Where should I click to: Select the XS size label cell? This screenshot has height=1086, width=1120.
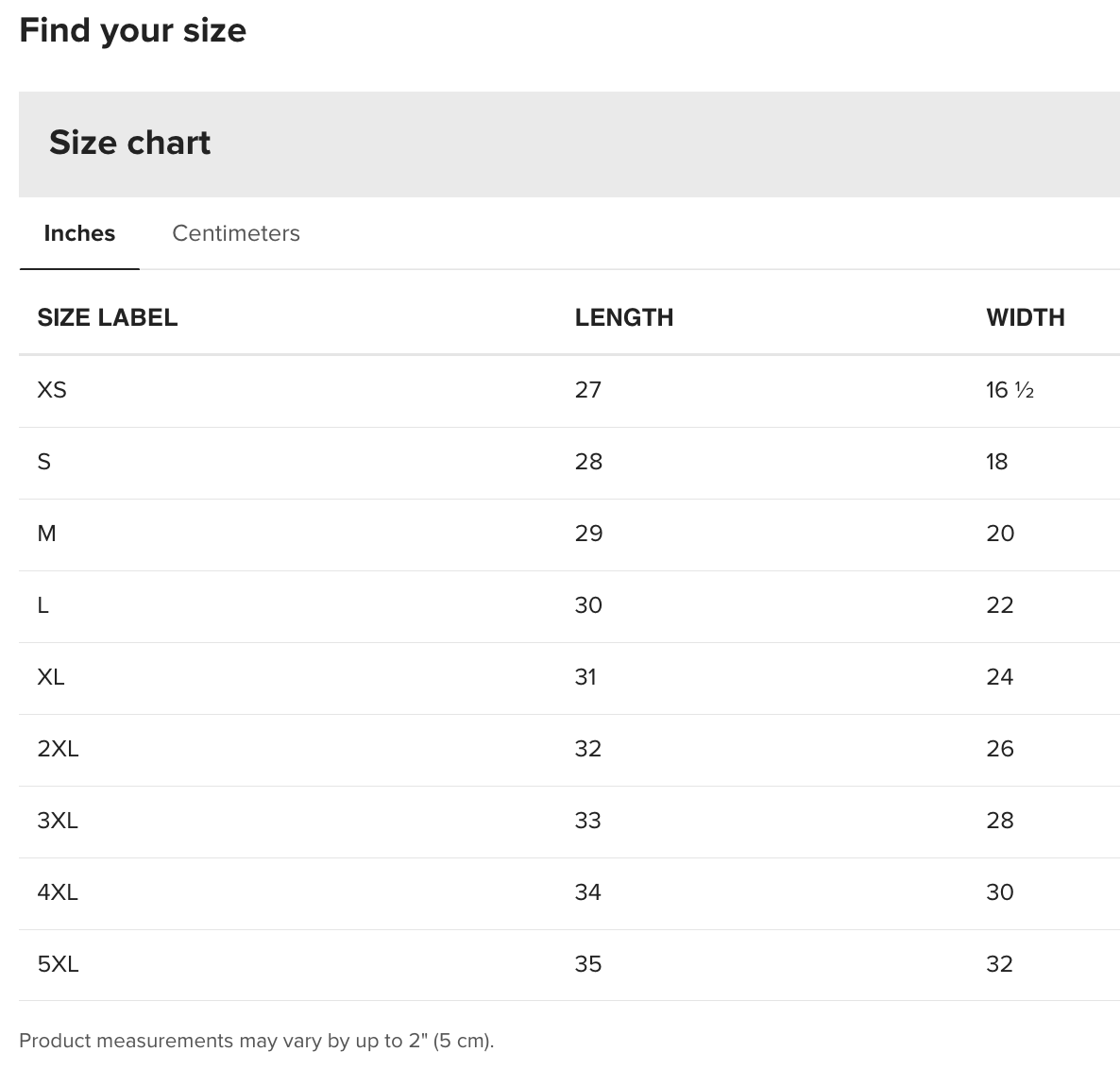point(52,390)
